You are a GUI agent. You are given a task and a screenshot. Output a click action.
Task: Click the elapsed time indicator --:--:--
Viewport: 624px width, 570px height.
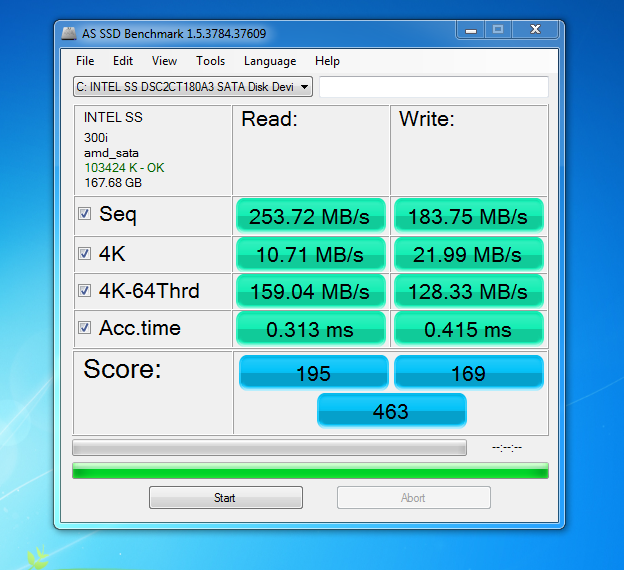click(507, 448)
